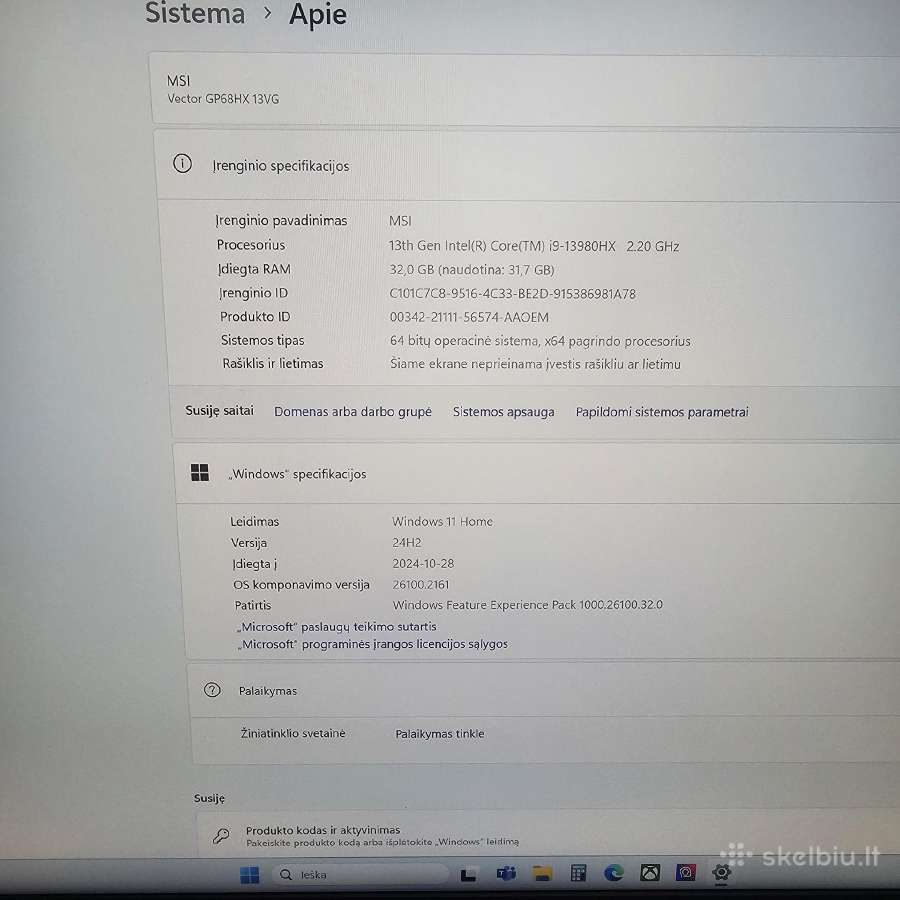Click the Ieška taskbar search box
The image size is (900, 900).
(360, 874)
